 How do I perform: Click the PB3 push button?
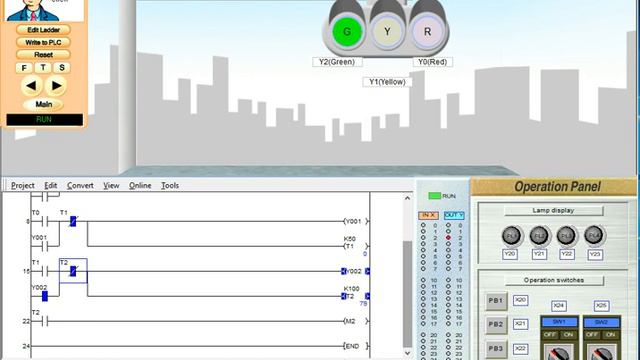(x=496, y=349)
